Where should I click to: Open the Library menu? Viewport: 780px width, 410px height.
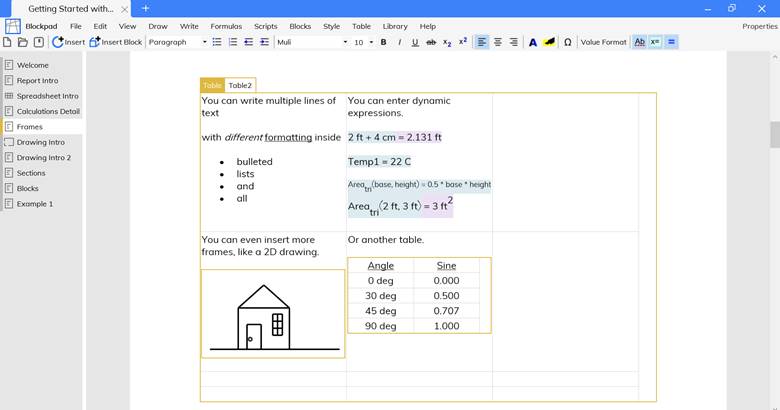coord(395,26)
